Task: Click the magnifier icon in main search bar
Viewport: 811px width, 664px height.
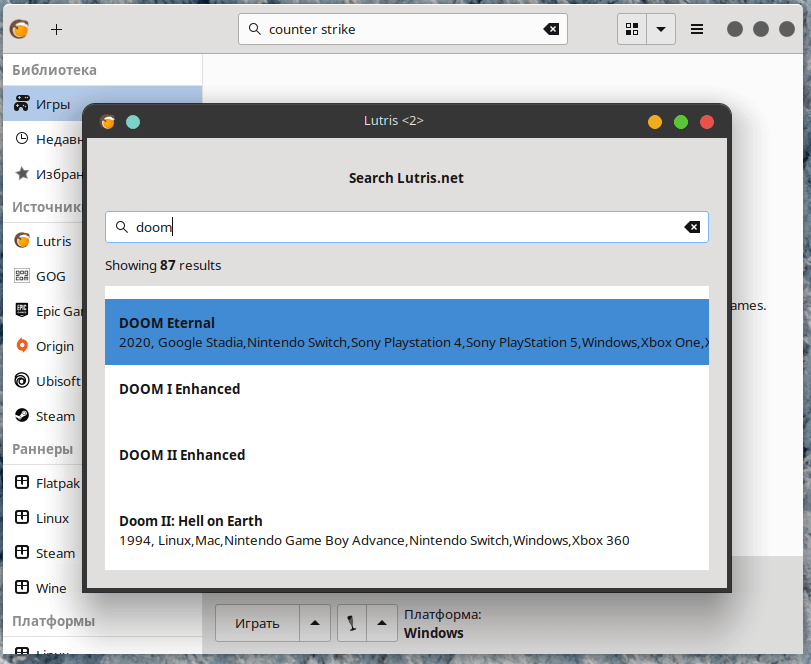Action: (254, 29)
